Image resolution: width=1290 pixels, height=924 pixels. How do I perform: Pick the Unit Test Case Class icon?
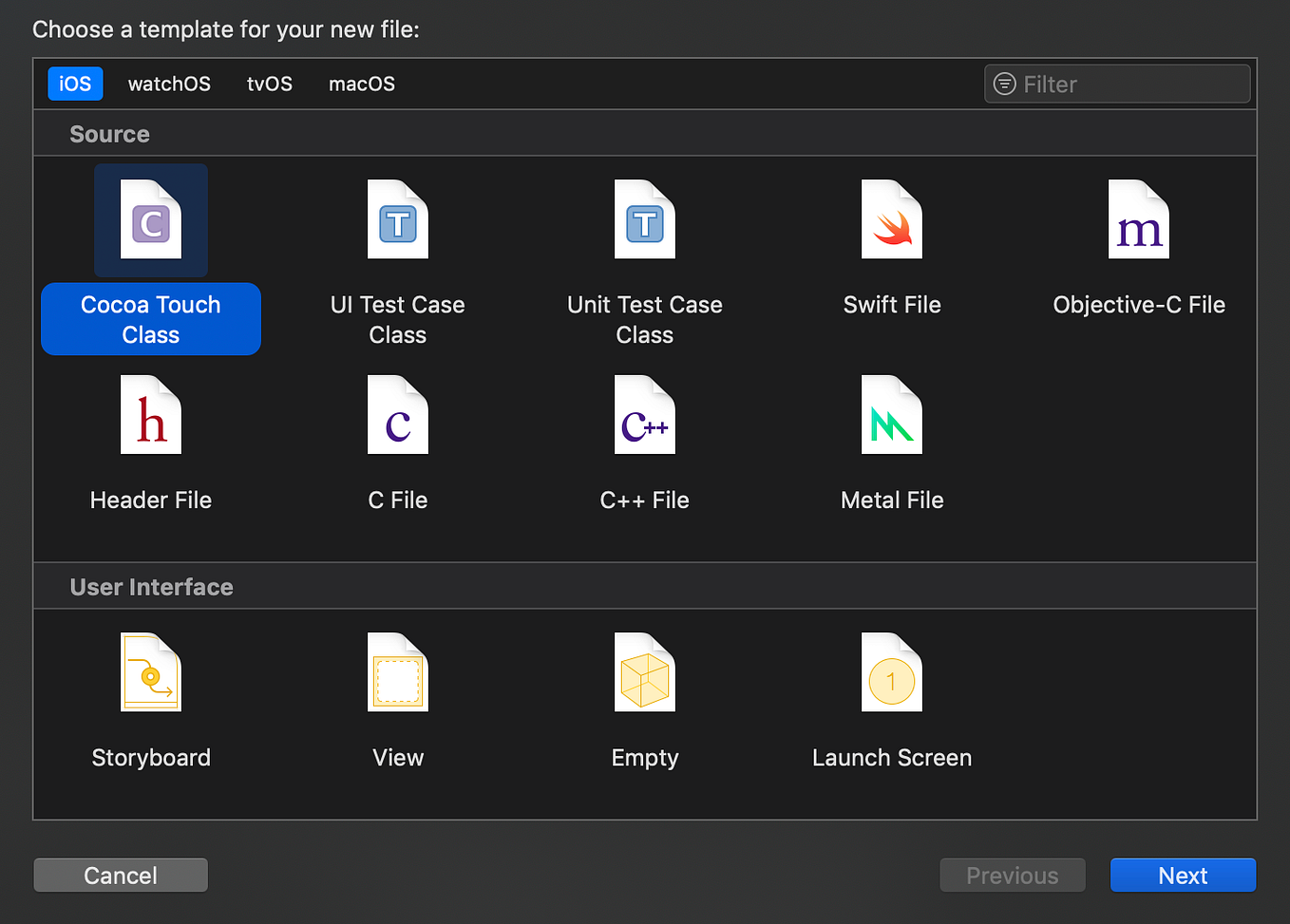tap(644, 219)
